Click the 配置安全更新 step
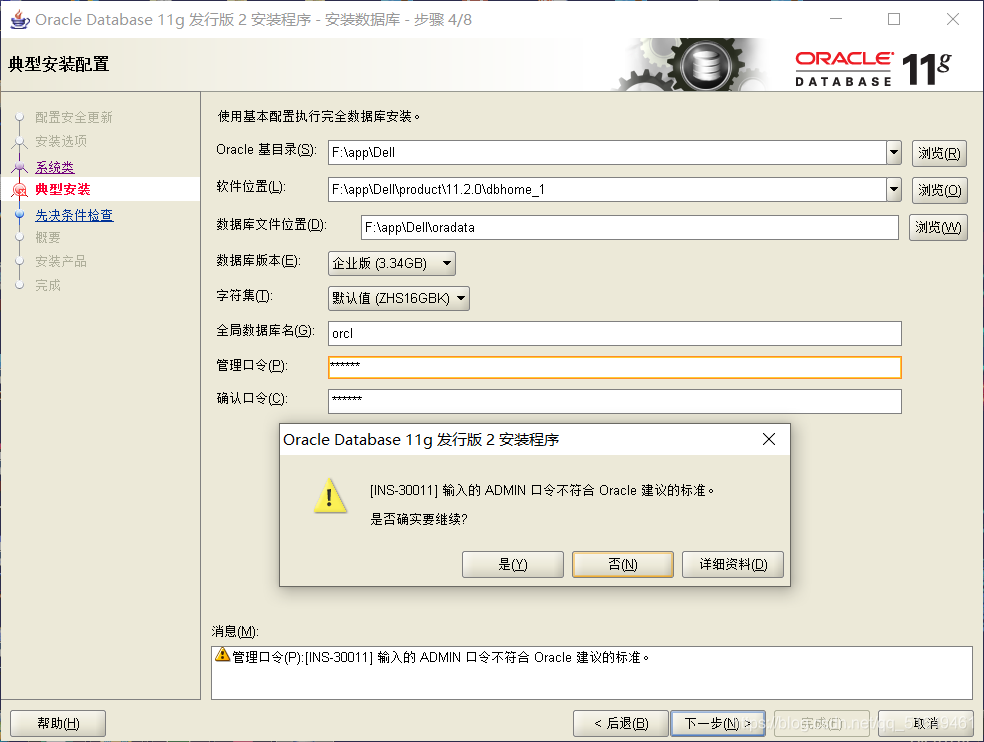The height and width of the screenshot is (742, 984). 73,117
